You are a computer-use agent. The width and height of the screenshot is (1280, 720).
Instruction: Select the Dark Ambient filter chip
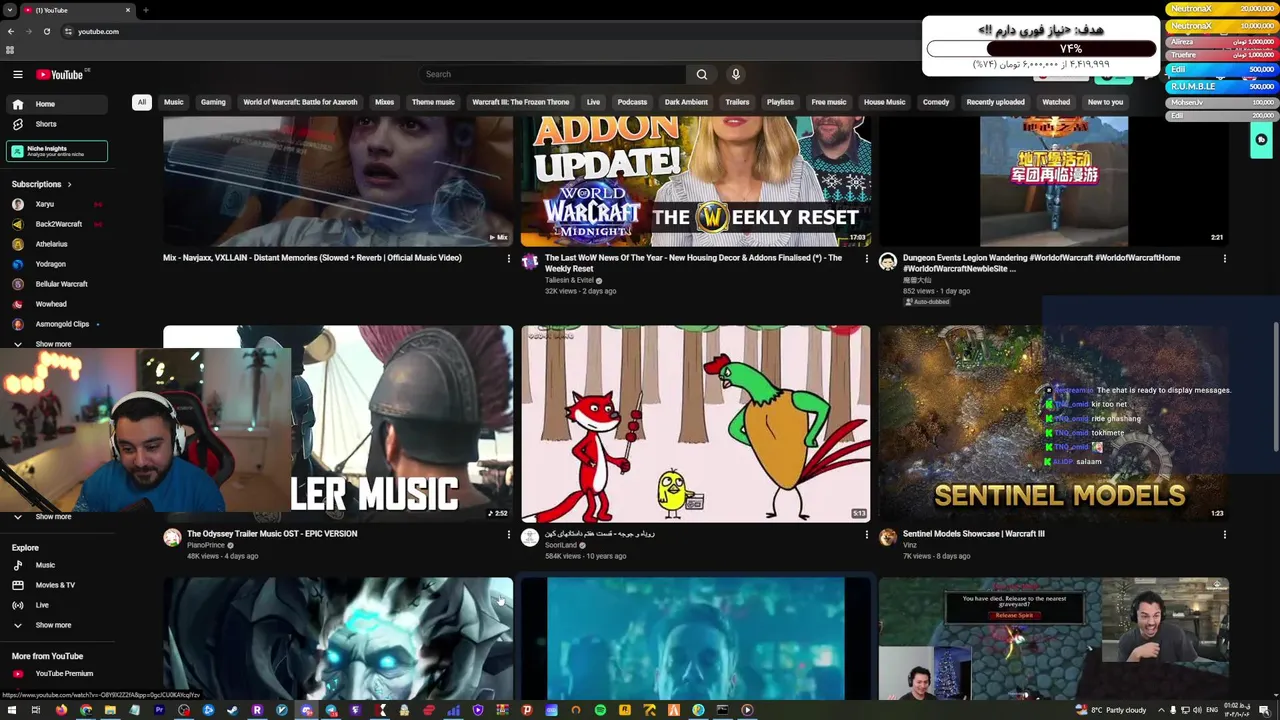(686, 102)
